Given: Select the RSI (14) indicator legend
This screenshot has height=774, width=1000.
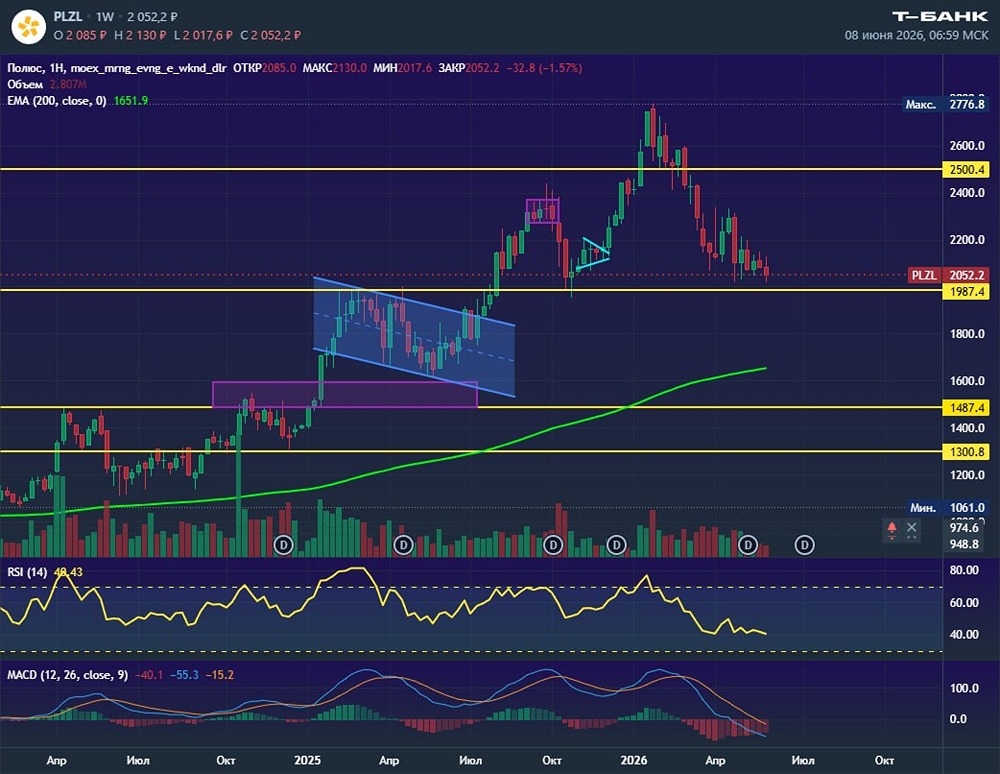Looking at the screenshot, I should (x=27, y=572).
